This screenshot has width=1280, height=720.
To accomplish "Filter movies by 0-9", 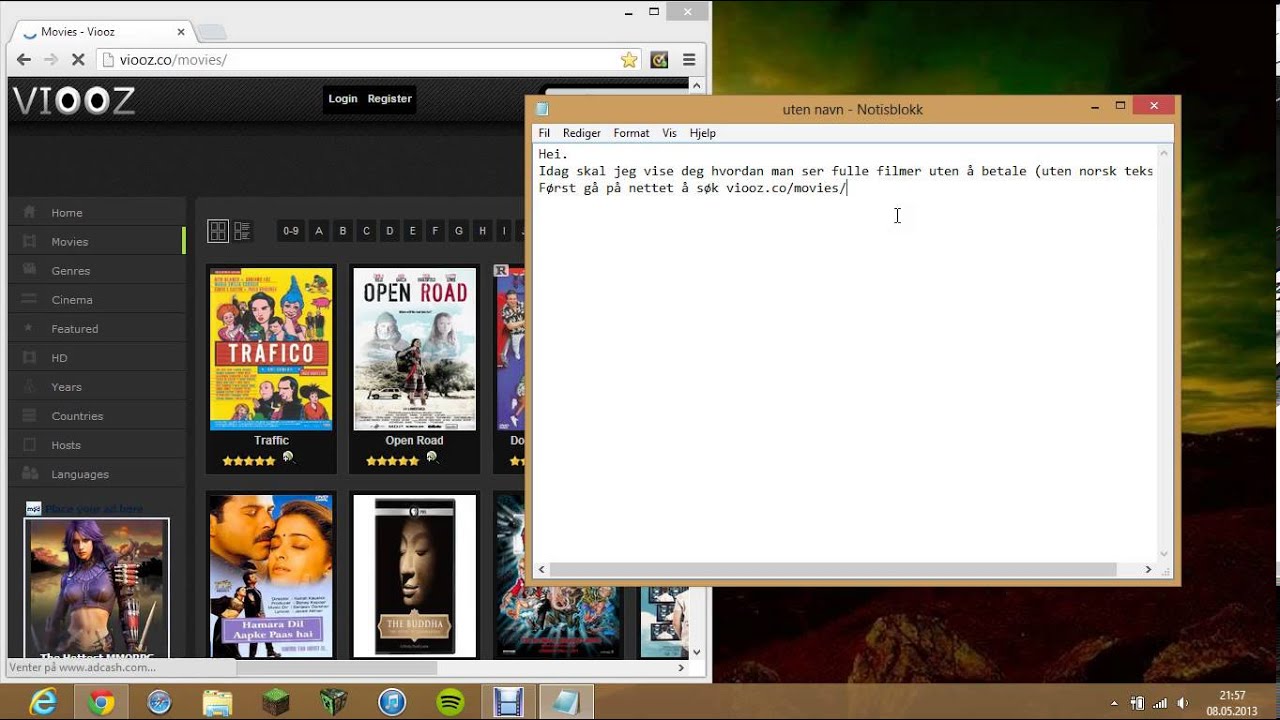I will pyautogui.click(x=291, y=231).
